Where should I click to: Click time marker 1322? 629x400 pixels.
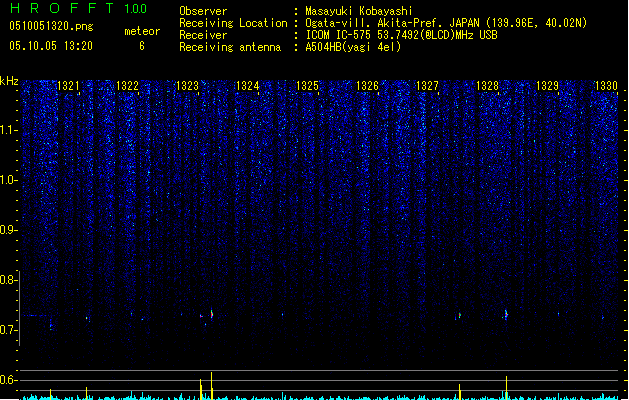coord(128,86)
